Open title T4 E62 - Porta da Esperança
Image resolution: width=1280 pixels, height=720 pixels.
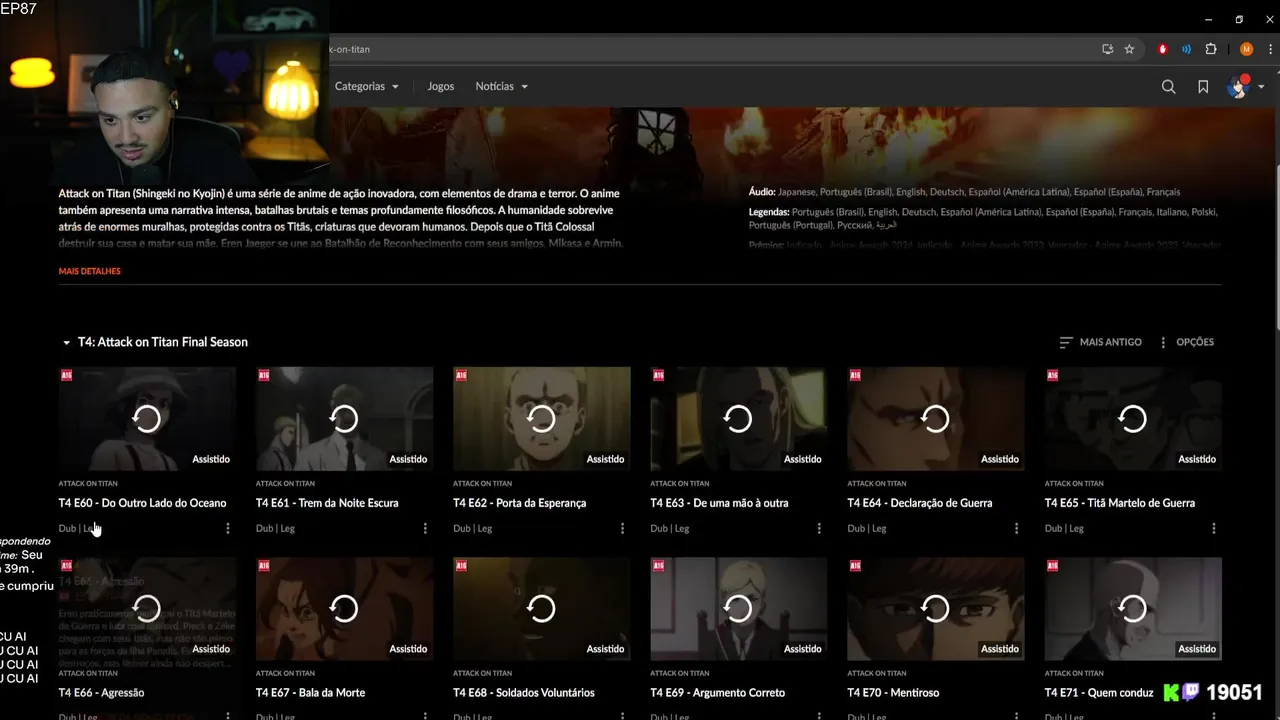519,503
